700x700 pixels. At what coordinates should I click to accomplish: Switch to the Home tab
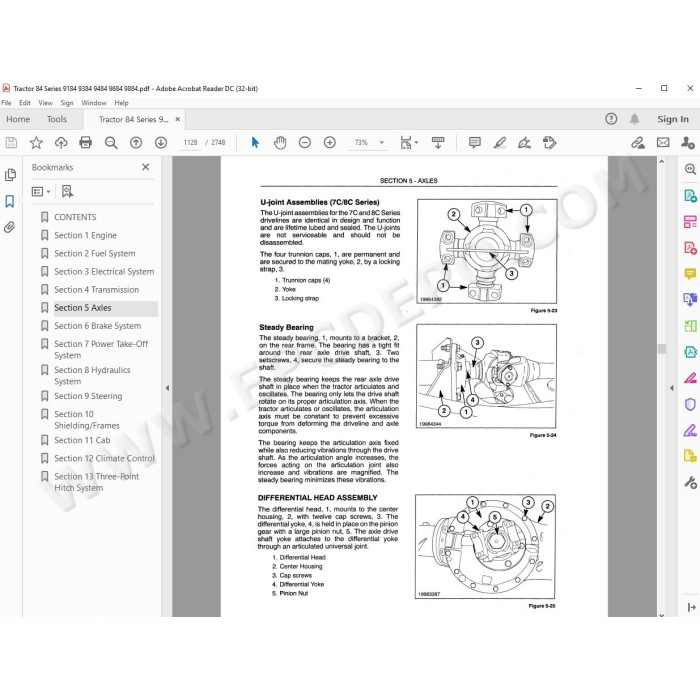pyautogui.click(x=18, y=119)
